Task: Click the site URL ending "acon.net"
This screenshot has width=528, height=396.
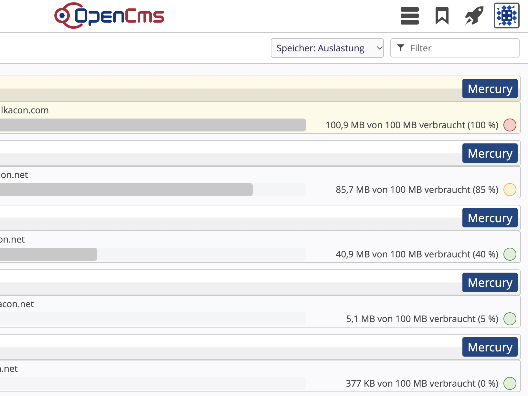Action: pyautogui.click(x=17, y=304)
